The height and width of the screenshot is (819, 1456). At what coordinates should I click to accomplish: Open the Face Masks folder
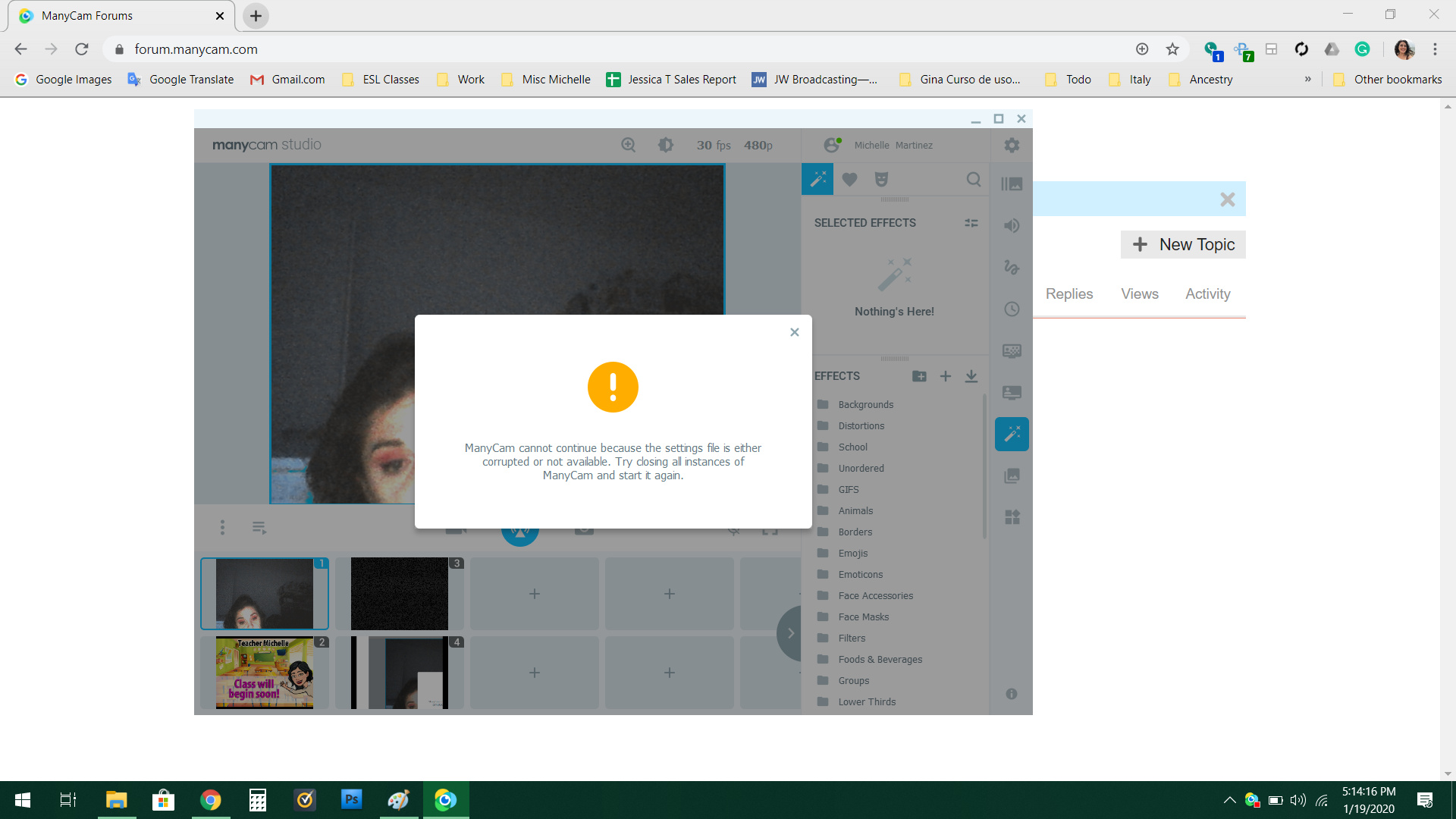[853, 617]
